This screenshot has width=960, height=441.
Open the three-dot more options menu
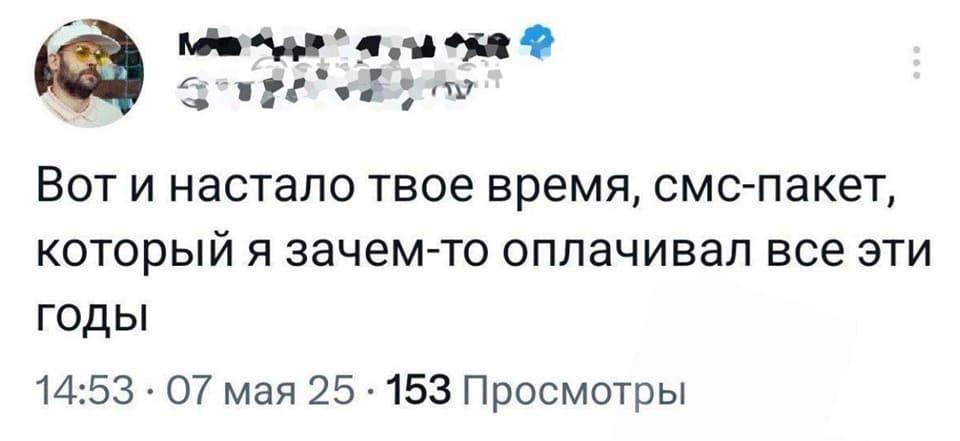click(918, 61)
